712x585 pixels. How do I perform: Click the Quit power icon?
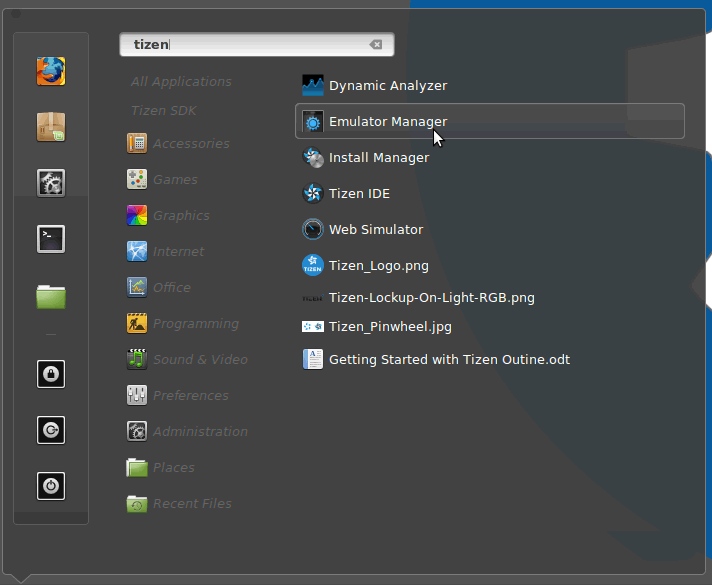pyautogui.click(x=51, y=486)
